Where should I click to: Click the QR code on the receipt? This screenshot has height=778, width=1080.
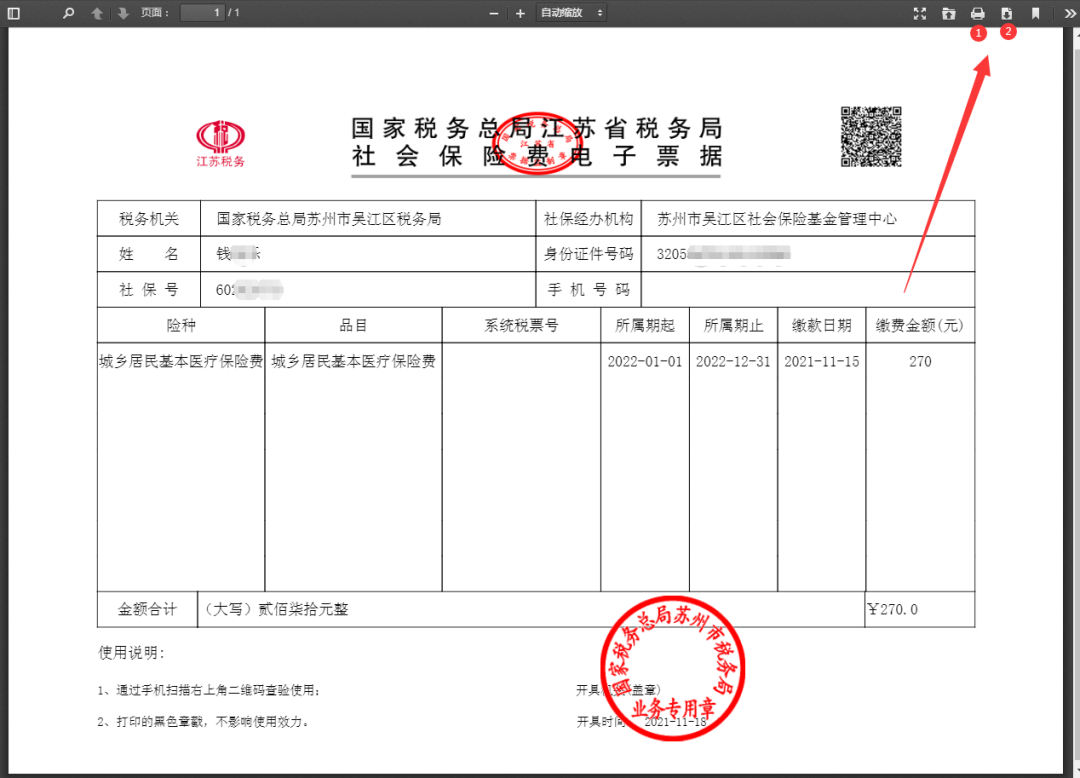tap(871, 136)
